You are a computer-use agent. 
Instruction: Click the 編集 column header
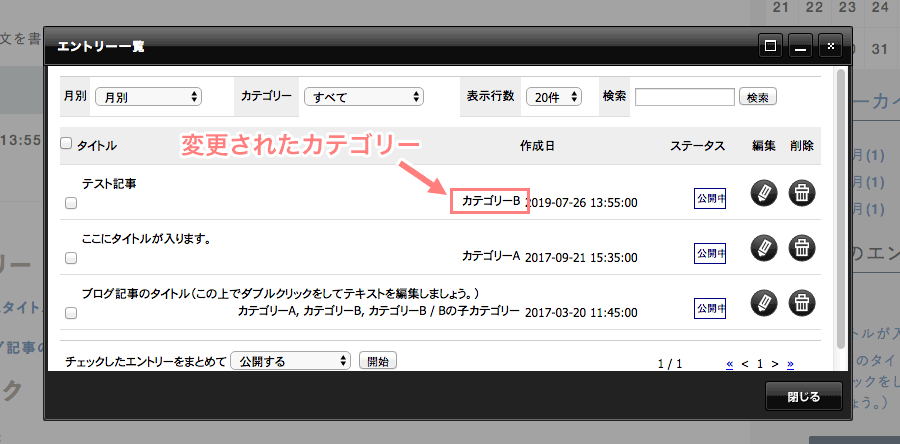764,146
